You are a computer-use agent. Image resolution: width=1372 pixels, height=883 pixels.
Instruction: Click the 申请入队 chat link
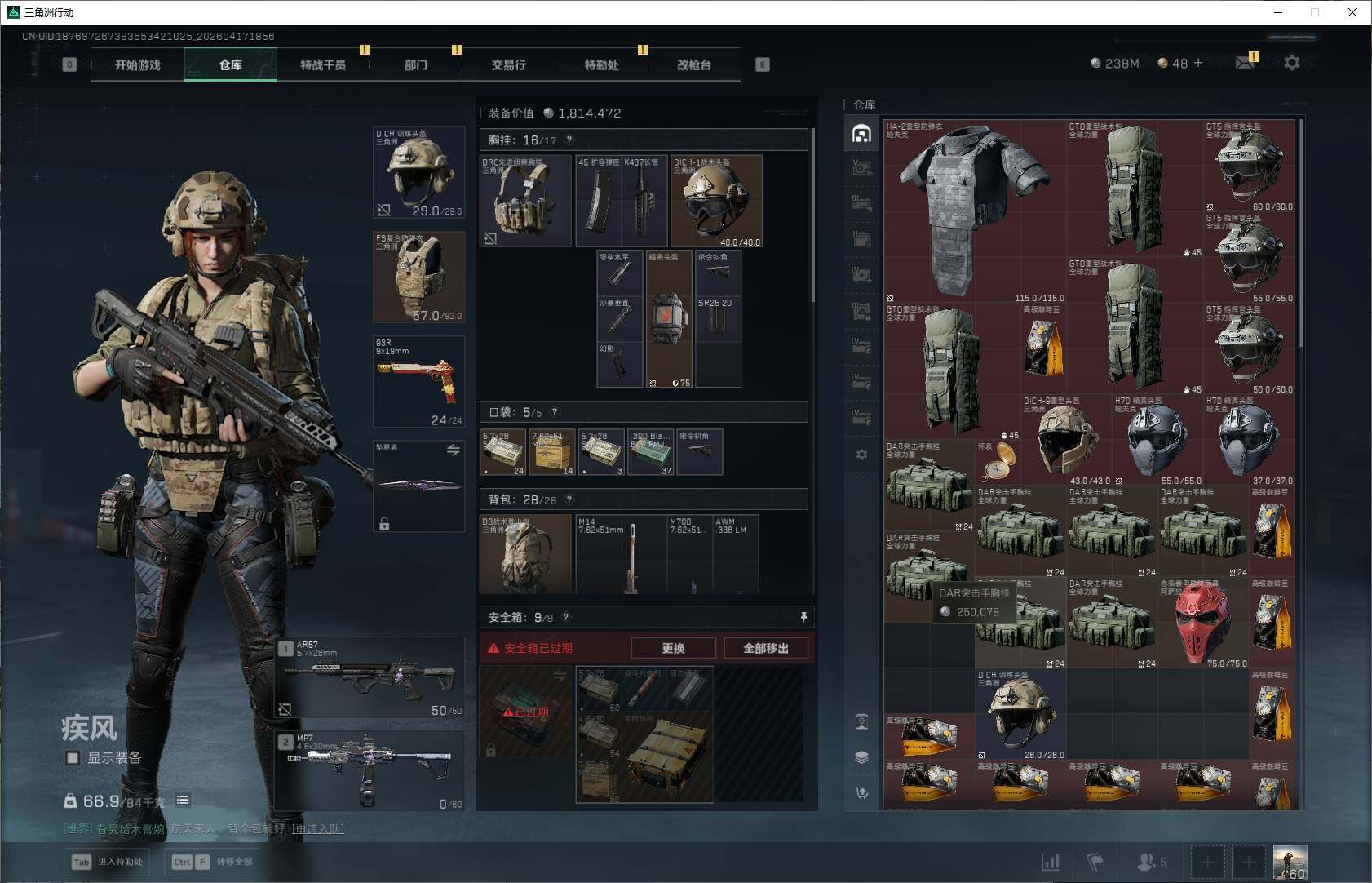tap(318, 829)
